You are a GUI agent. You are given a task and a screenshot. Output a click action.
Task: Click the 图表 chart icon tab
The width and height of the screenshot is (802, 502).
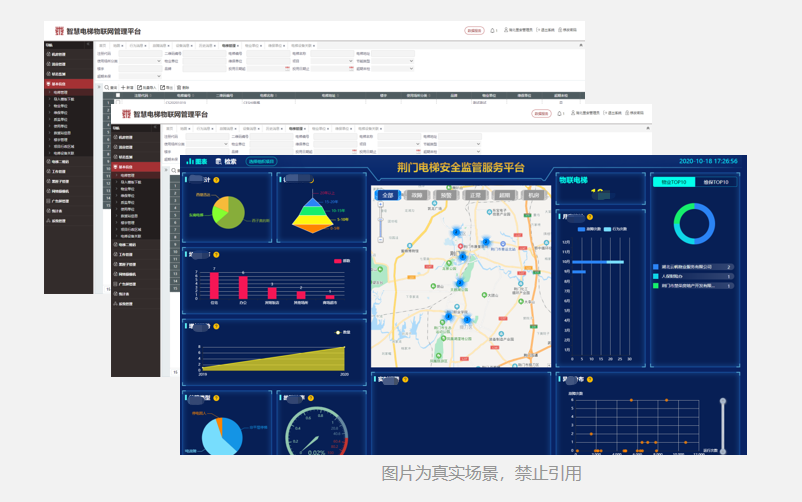pos(196,161)
